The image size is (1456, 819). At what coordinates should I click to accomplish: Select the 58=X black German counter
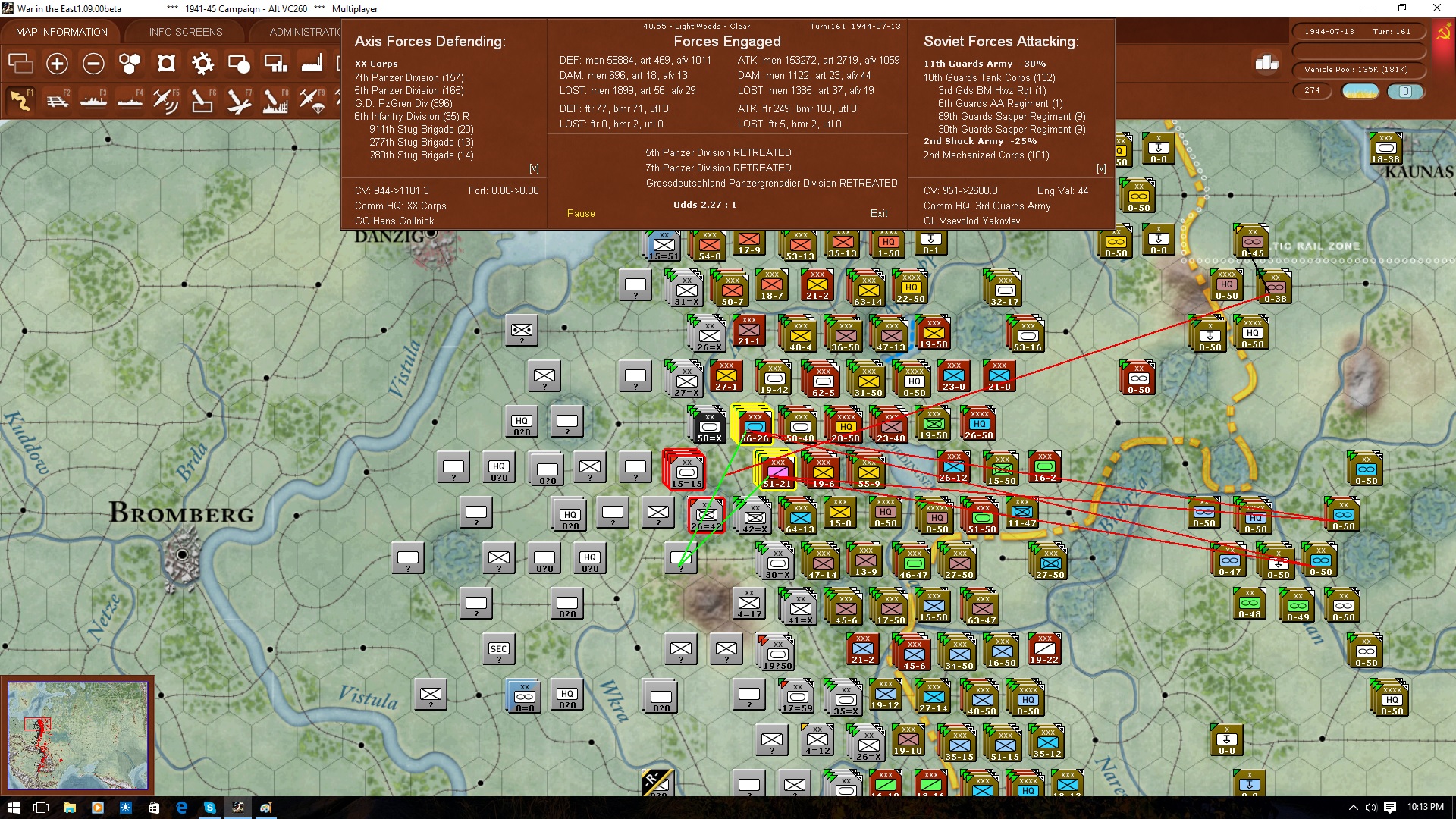click(x=709, y=427)
